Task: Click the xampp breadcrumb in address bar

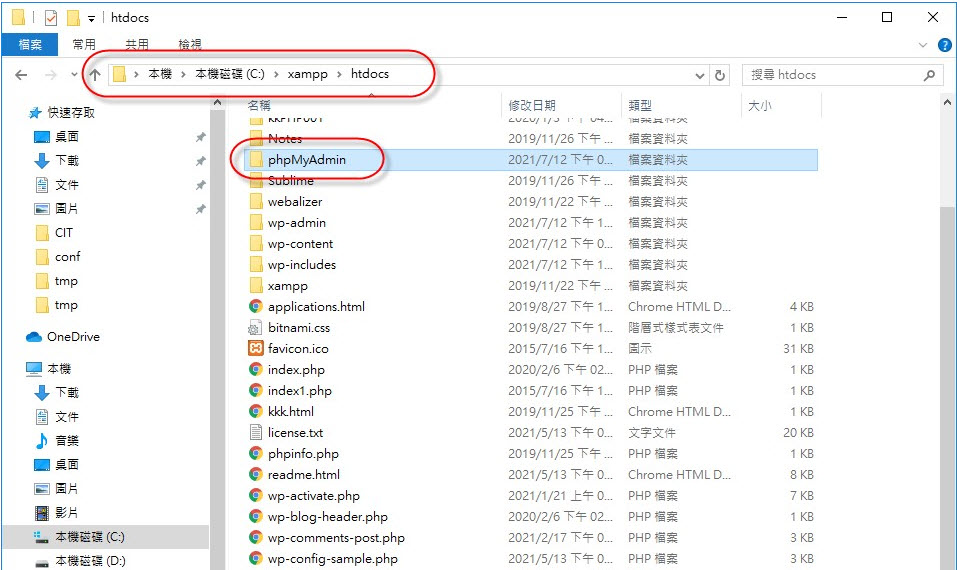Action: (x=308, y=75)
